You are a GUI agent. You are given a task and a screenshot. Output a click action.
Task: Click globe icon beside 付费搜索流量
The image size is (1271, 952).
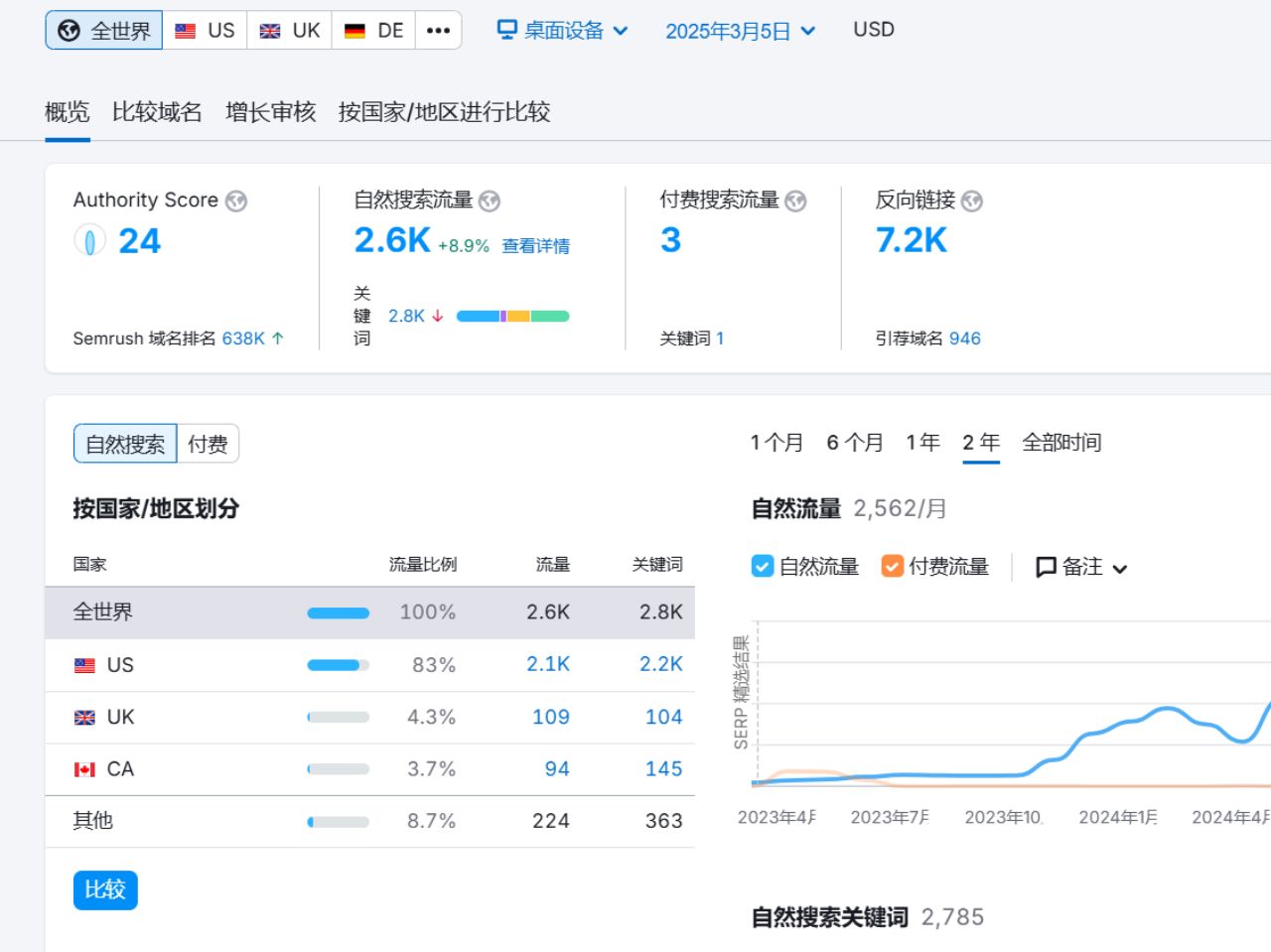point(795,202)
